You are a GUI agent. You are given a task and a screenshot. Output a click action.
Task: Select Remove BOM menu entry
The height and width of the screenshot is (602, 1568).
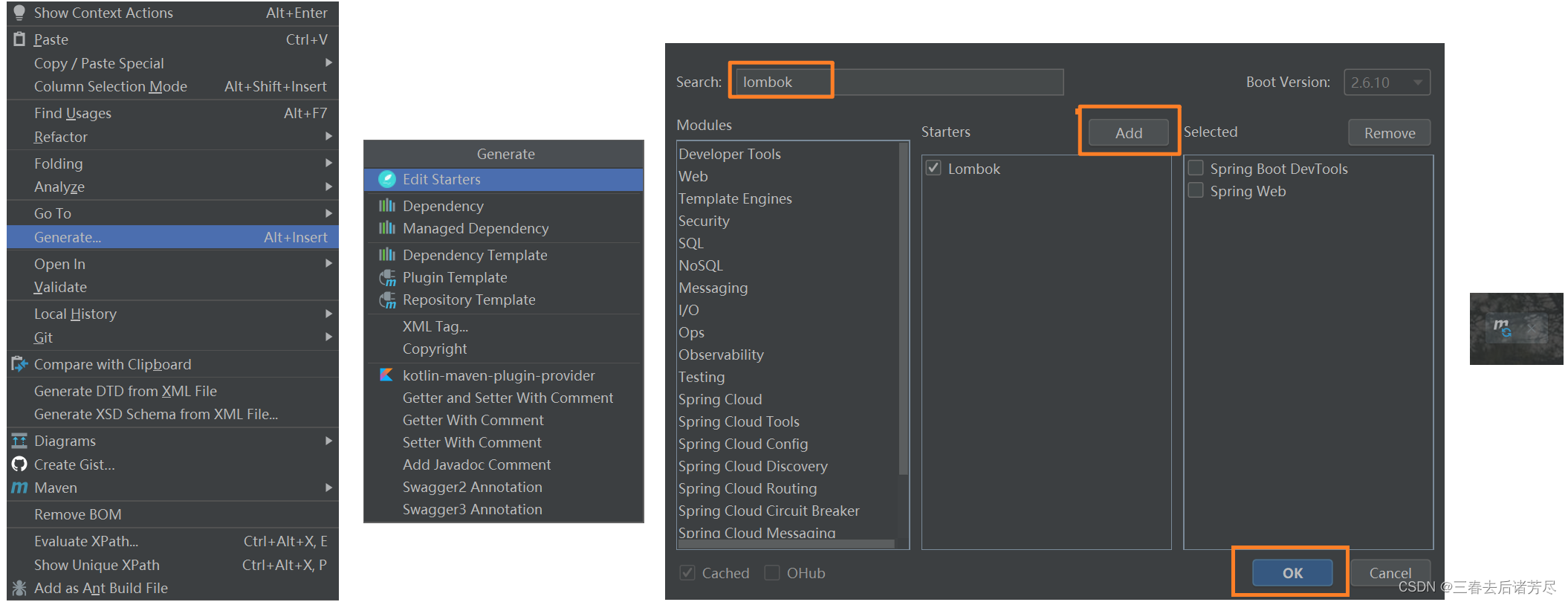pyautogui.click(x=172, y=514)
